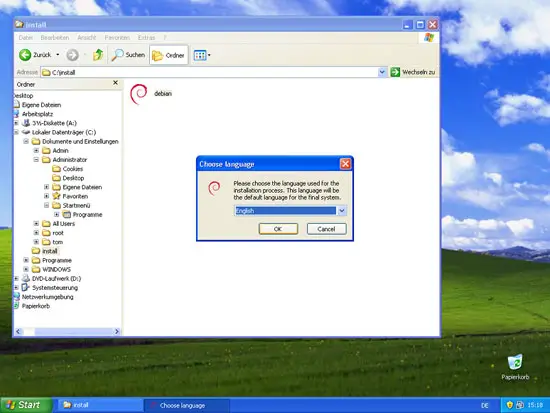550x413 pixels.
Task: Open the Suchen search magnifier
Action: pyautogui.click(x=117, y=55)
